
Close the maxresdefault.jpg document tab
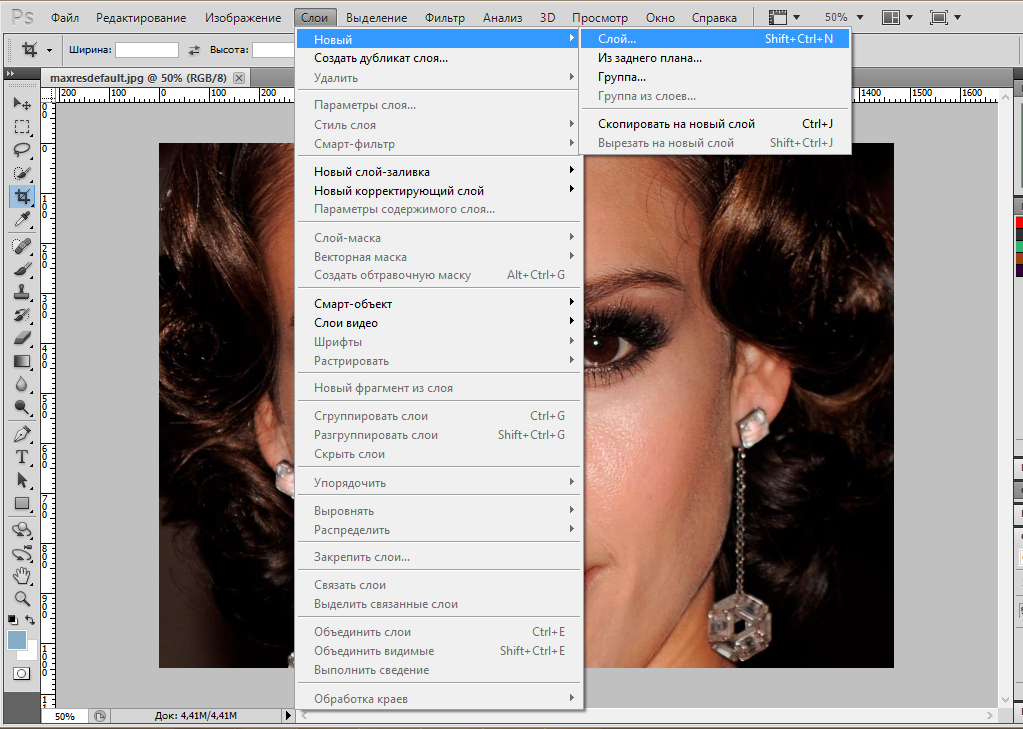[x=239, y=78]
